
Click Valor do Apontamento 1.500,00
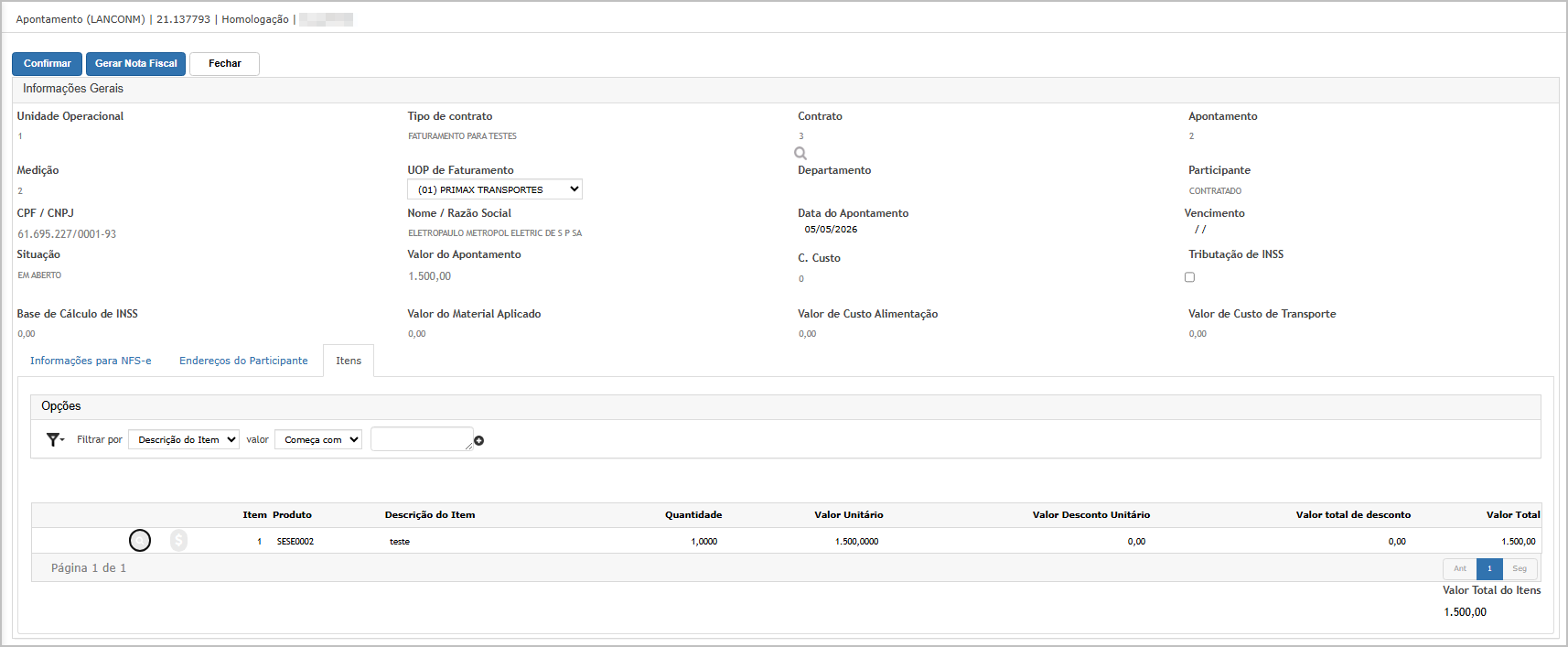pos(429,276)
